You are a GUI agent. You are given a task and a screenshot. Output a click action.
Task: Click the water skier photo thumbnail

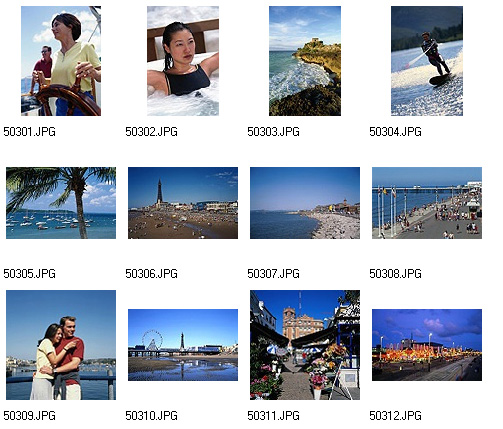click(427, 61)
